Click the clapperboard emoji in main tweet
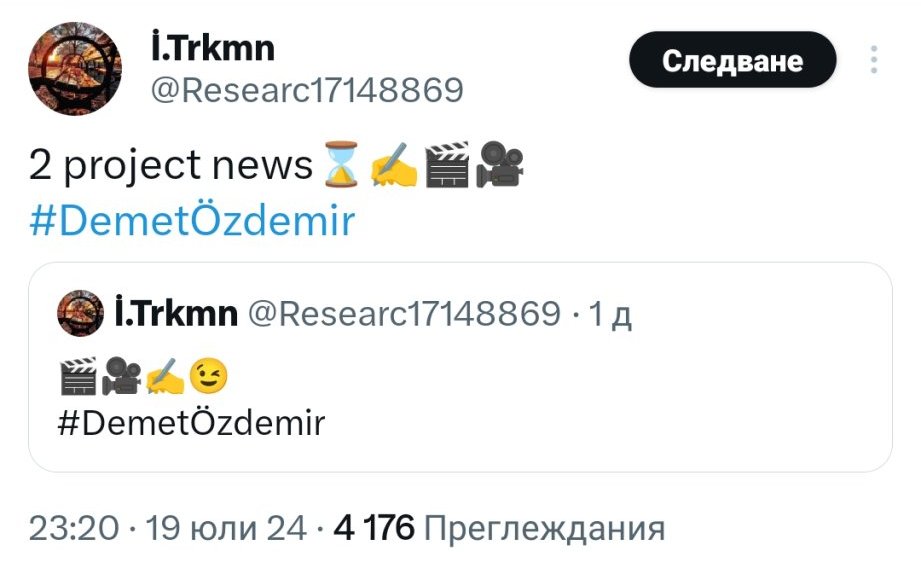 tap(446, 166)
